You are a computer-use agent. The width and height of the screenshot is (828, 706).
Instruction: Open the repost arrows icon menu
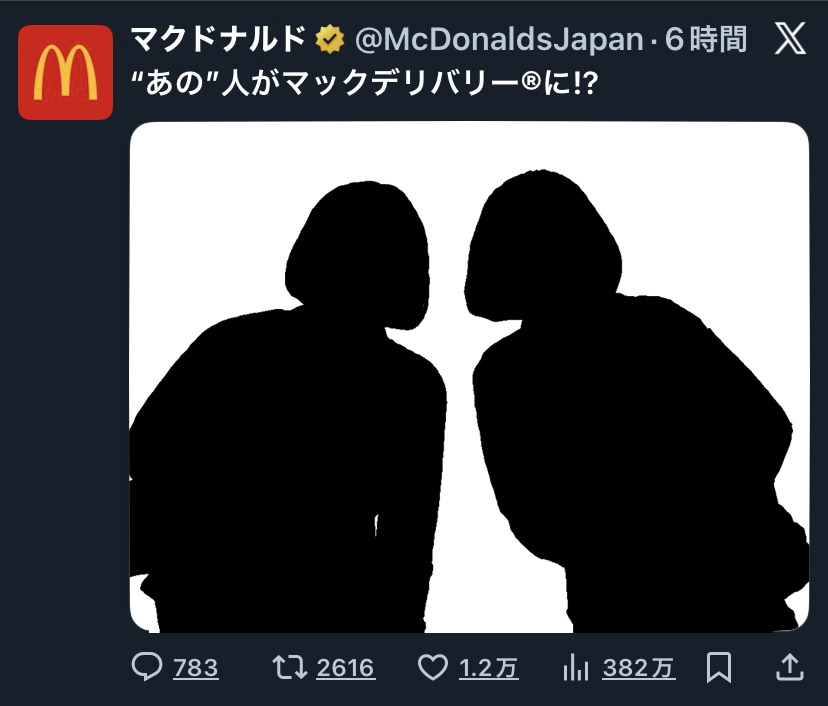coord(290,668)
